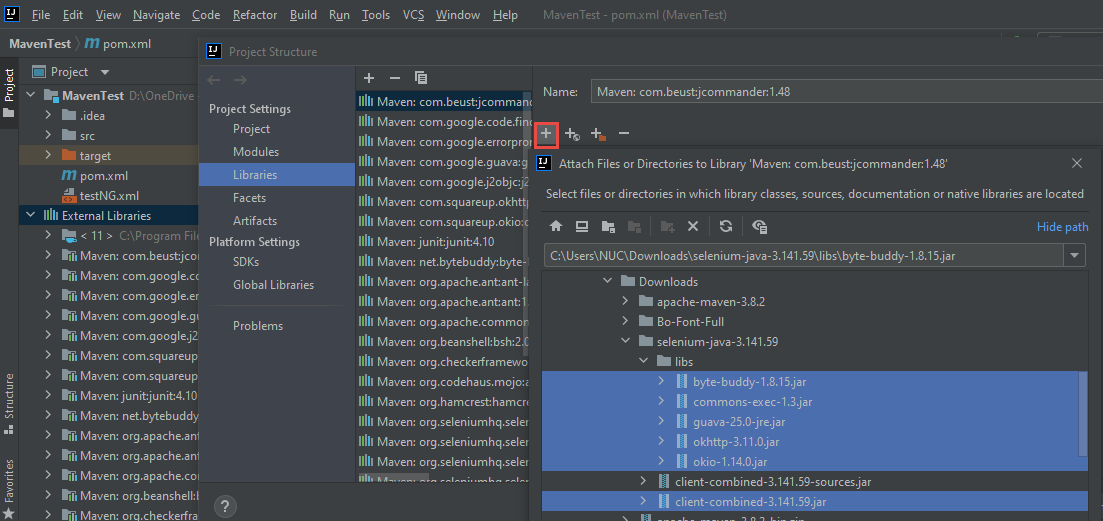Image resolution: width=1103 pixels, height=521 pixels.
Task: Jump to Project directory via file chooser toolbar icon
Action: (608, 226)
